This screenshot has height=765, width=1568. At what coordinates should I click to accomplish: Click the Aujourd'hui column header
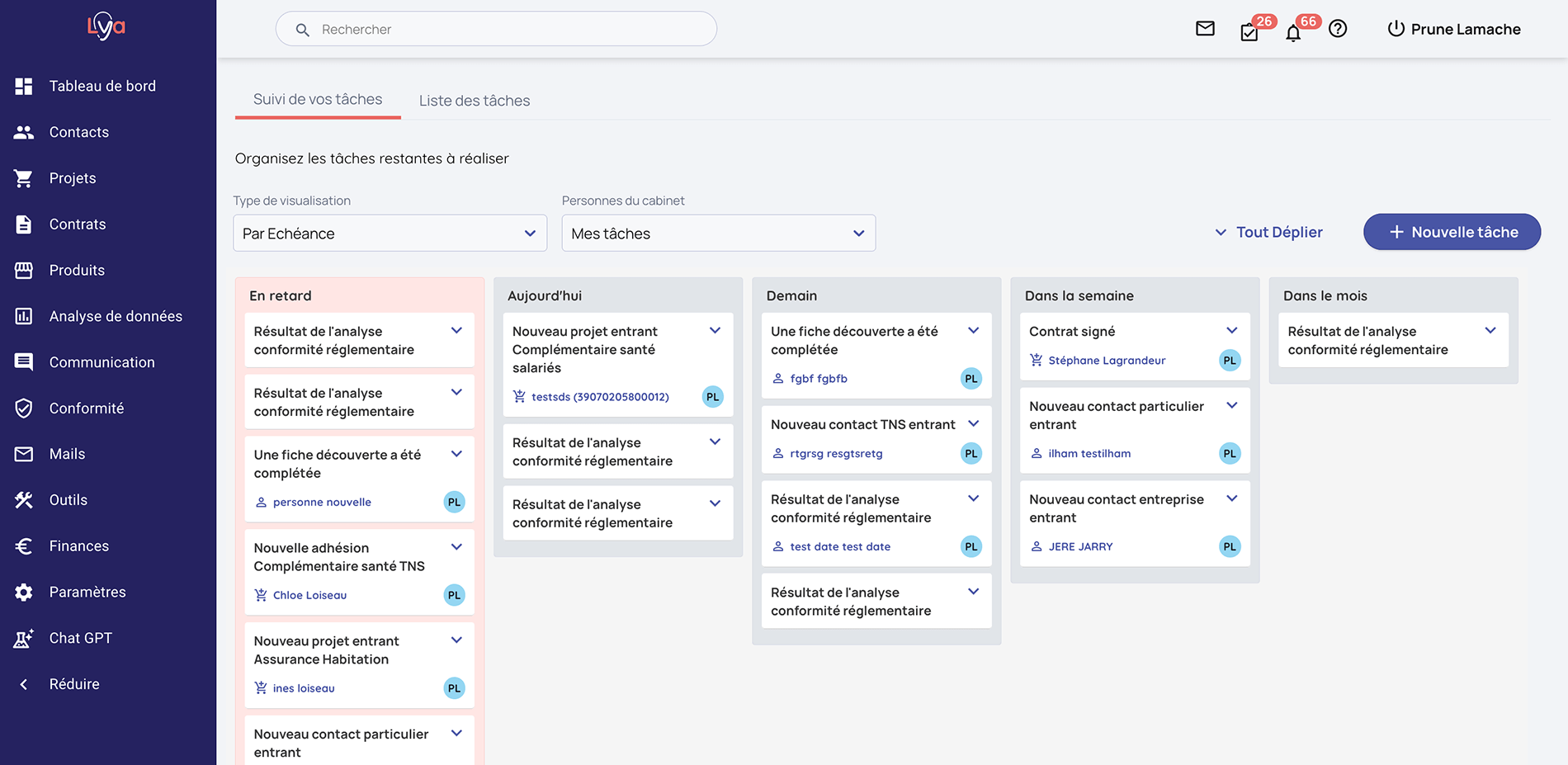pyautogui.click(x=545, y=295)
